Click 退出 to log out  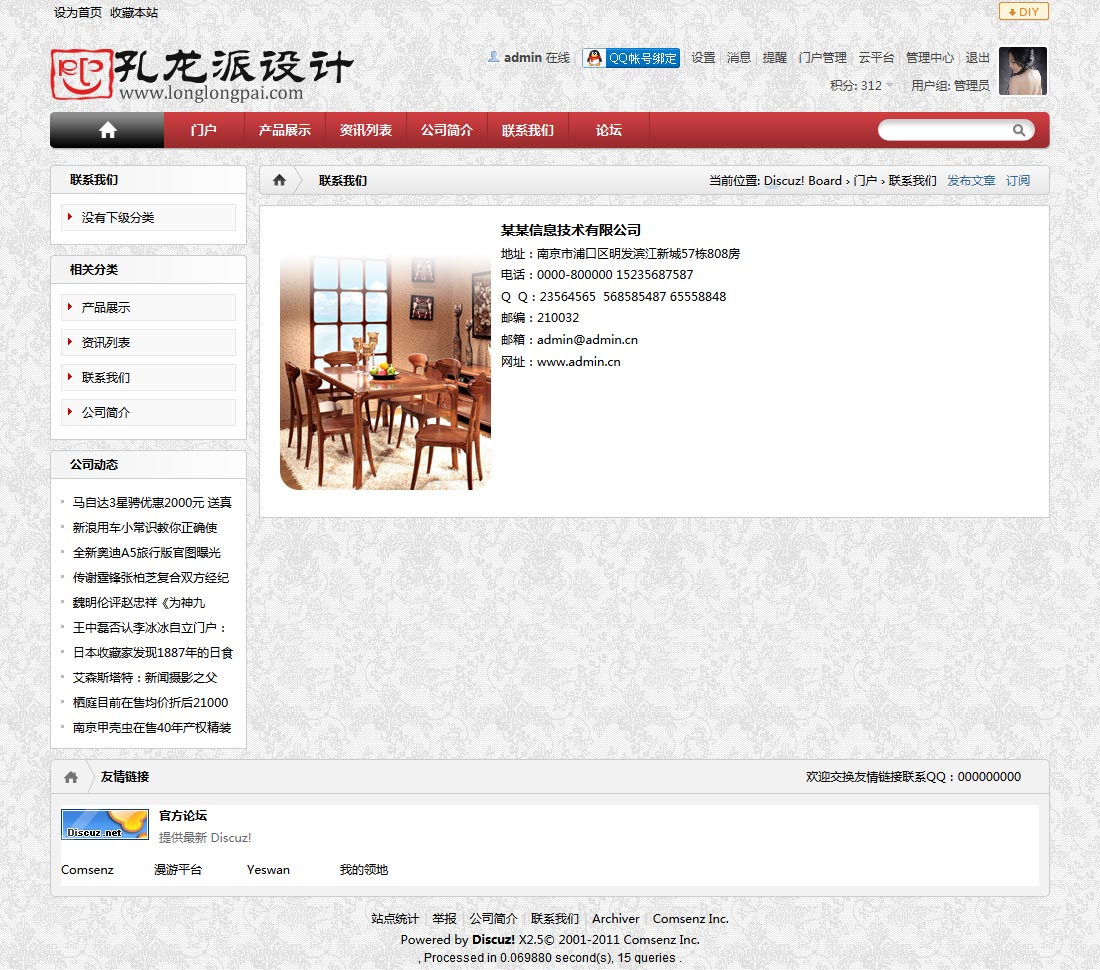click(977, 58)
